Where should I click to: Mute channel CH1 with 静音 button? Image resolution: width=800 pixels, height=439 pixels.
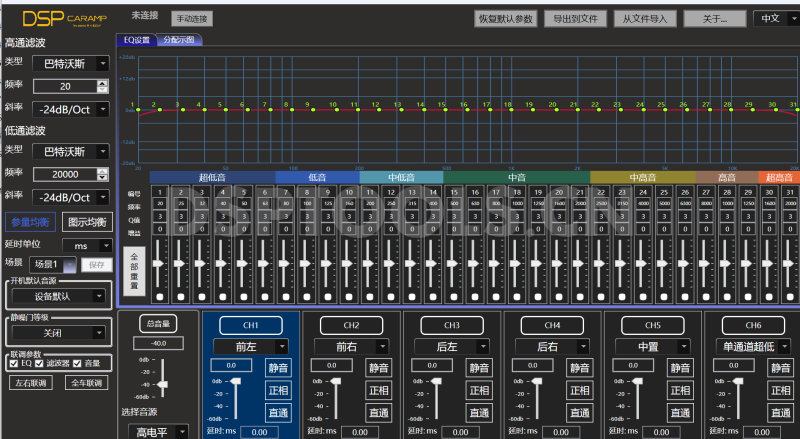[277, 367]
